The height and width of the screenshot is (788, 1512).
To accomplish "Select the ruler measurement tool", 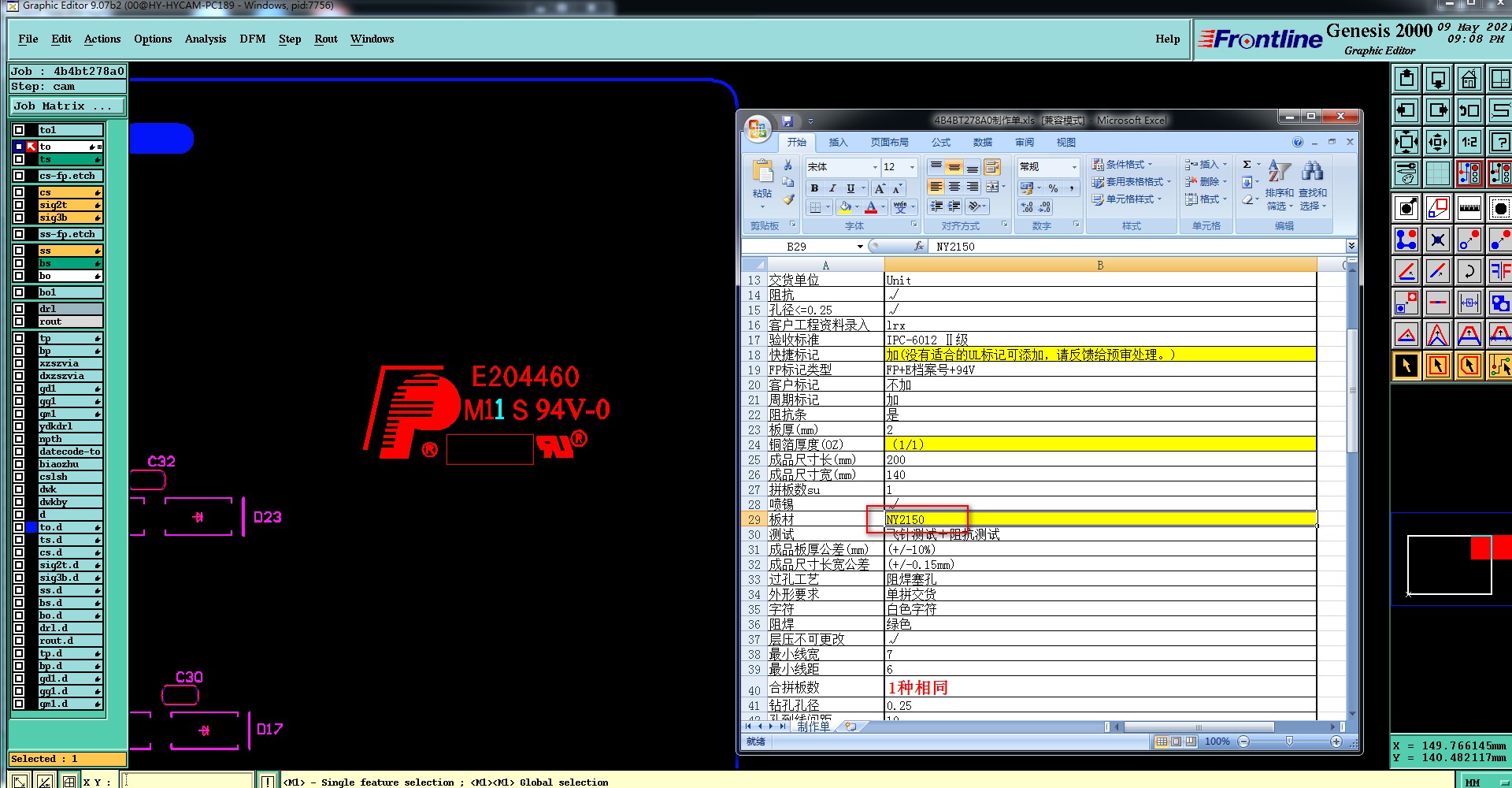I will pyautogui.click(x=1469, y=209).
